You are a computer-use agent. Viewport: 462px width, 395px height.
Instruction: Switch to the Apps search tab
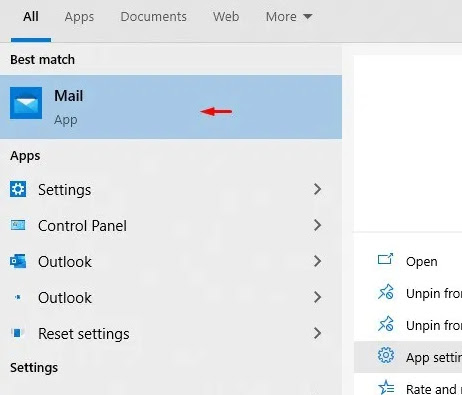(79, 17)
